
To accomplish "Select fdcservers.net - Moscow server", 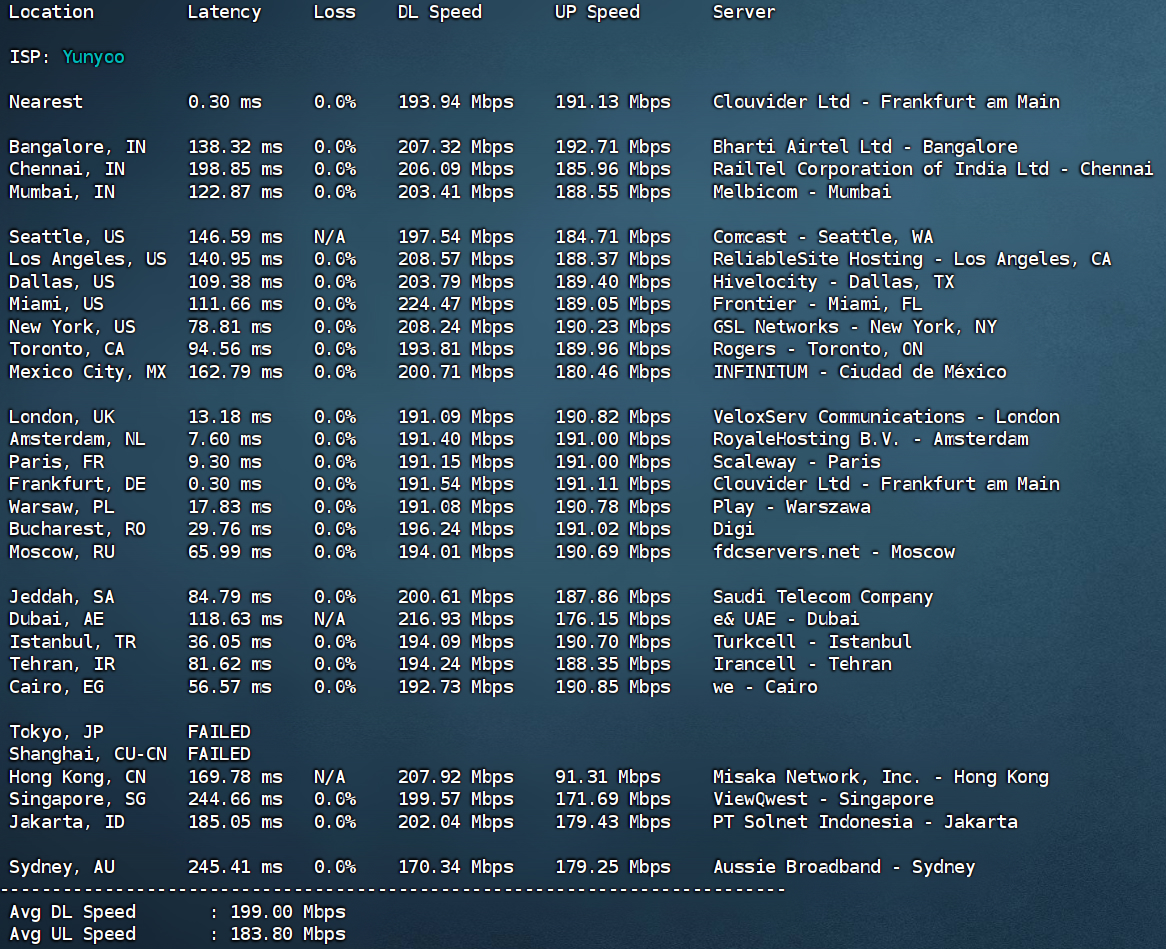I will tap(834, 552).
